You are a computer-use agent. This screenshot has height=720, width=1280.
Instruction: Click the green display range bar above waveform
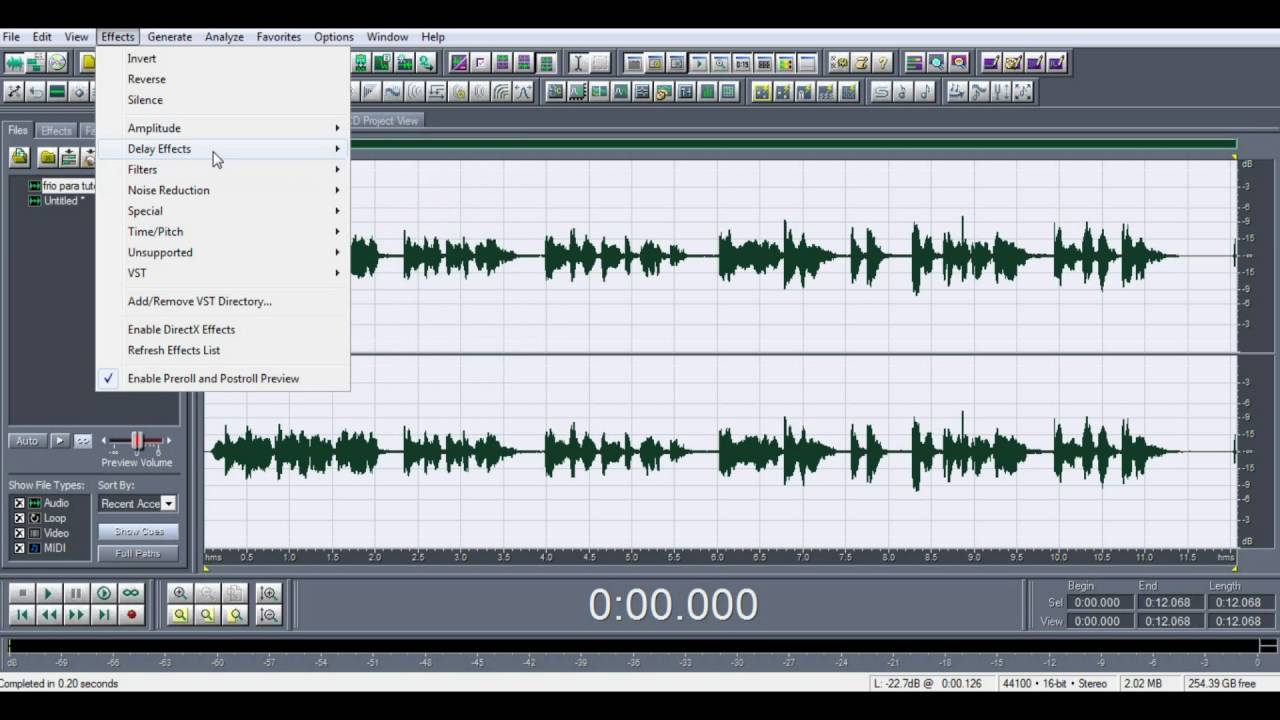[x=793, y=144]
